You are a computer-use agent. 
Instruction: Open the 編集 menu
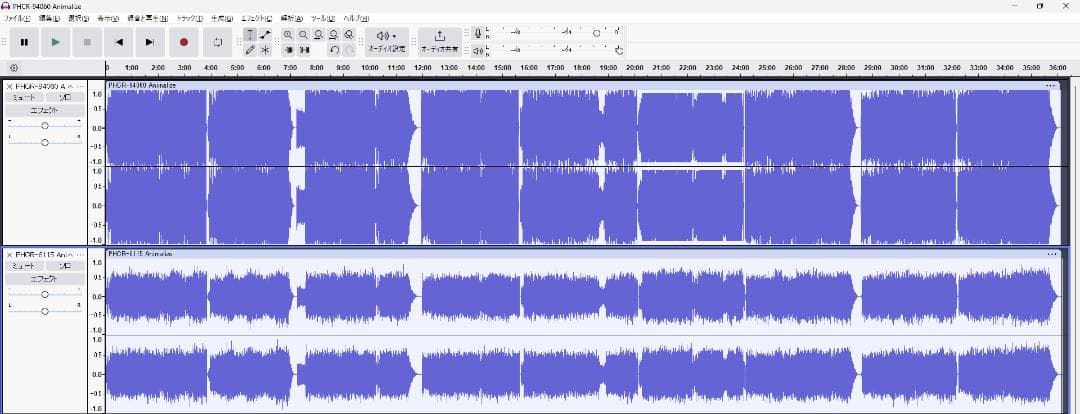49,18
